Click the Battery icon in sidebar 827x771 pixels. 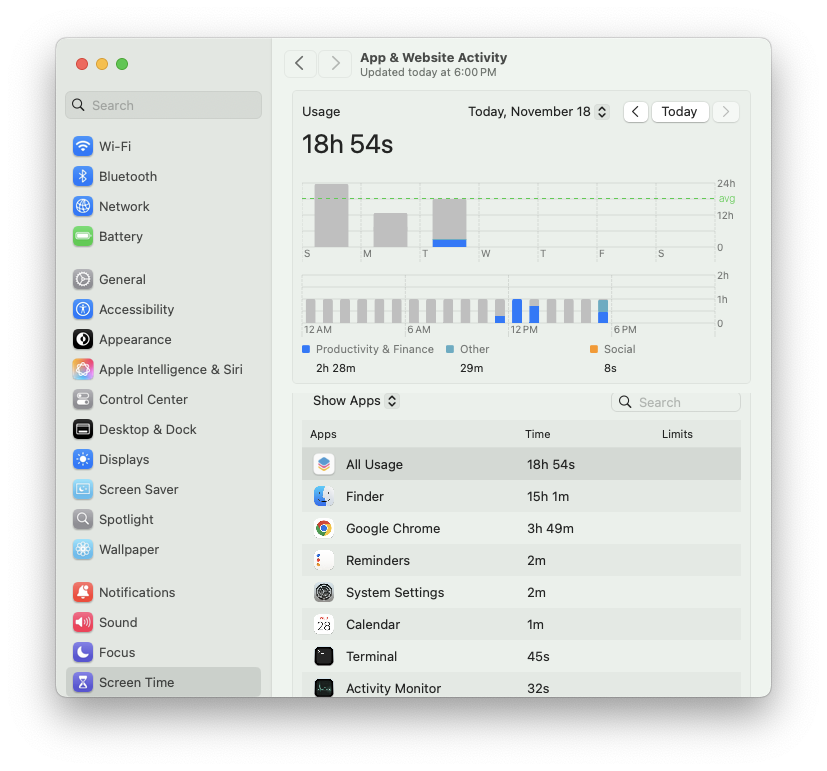83,236
